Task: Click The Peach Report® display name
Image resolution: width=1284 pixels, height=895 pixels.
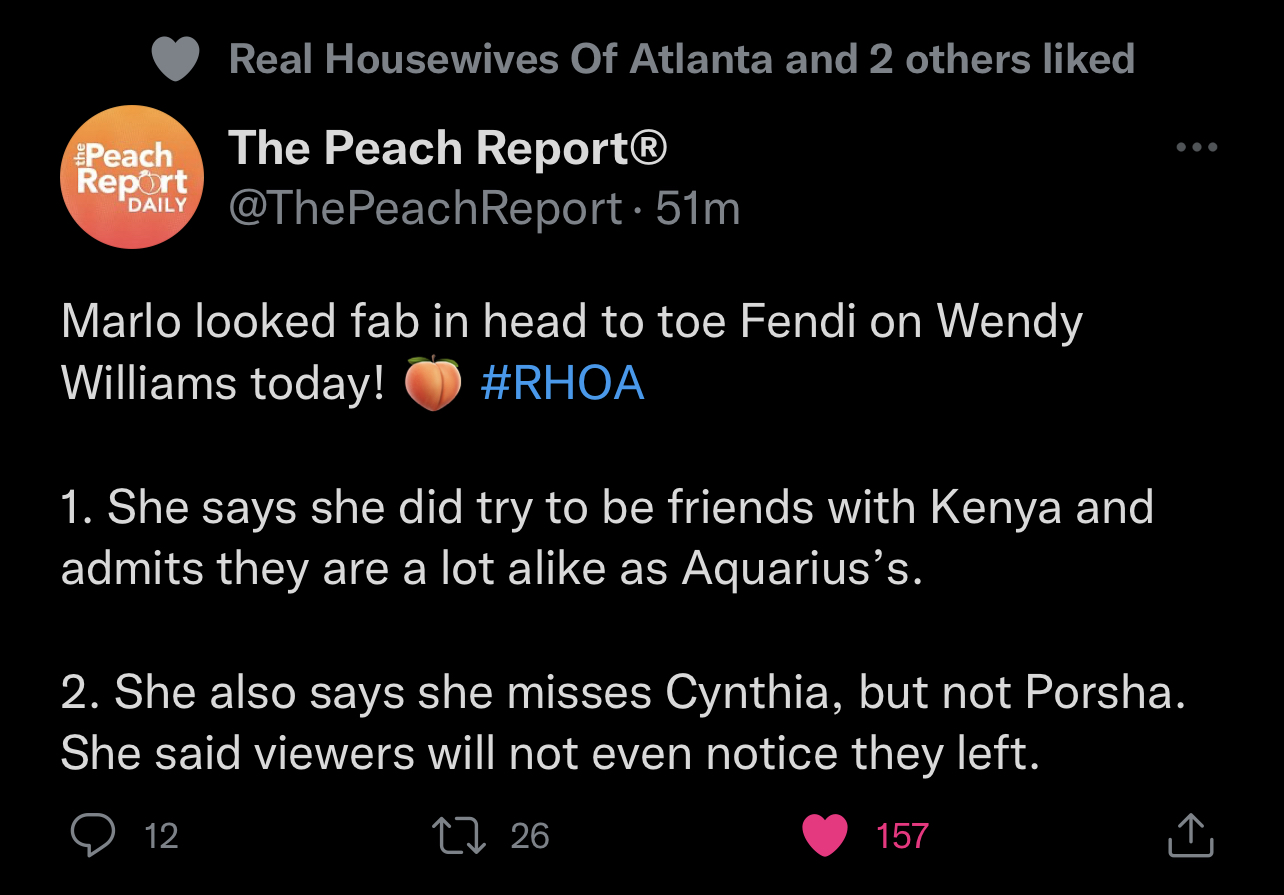Action: [x=447, y=148]
